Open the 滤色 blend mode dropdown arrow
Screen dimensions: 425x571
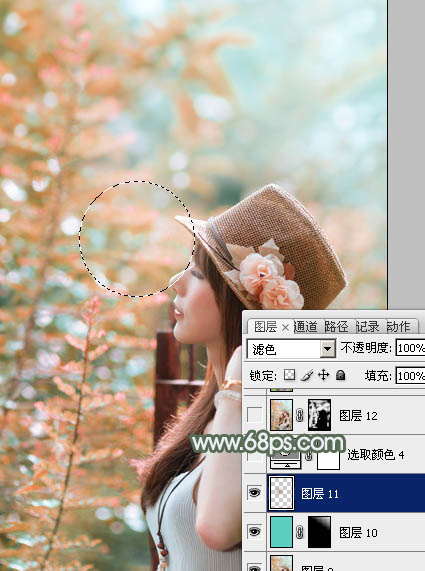pos(328,349)
